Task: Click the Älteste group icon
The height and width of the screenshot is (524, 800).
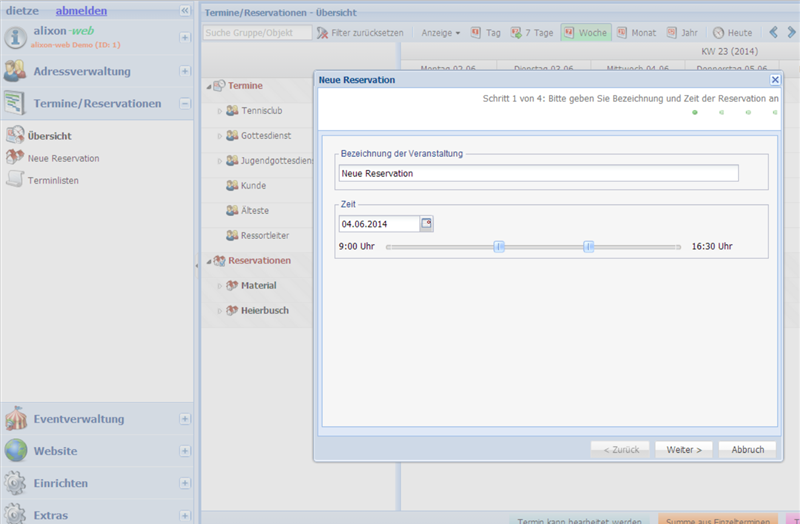Action: pyautogui.click(x=232, y=210)
